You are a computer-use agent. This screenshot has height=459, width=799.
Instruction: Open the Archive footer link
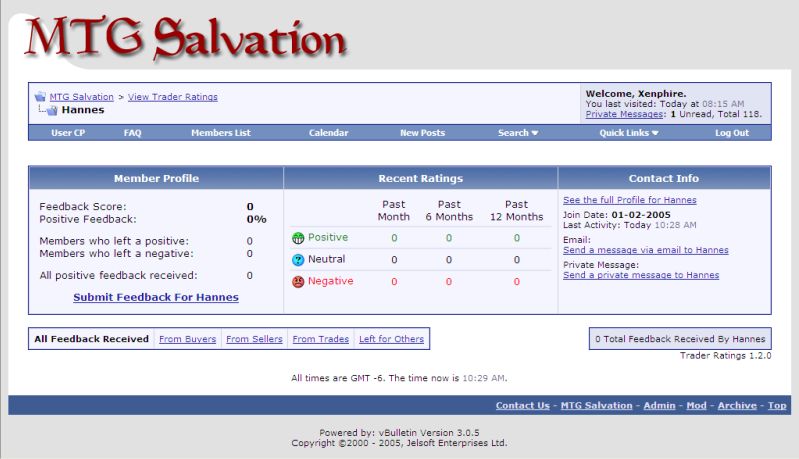(x=737, y=406)
